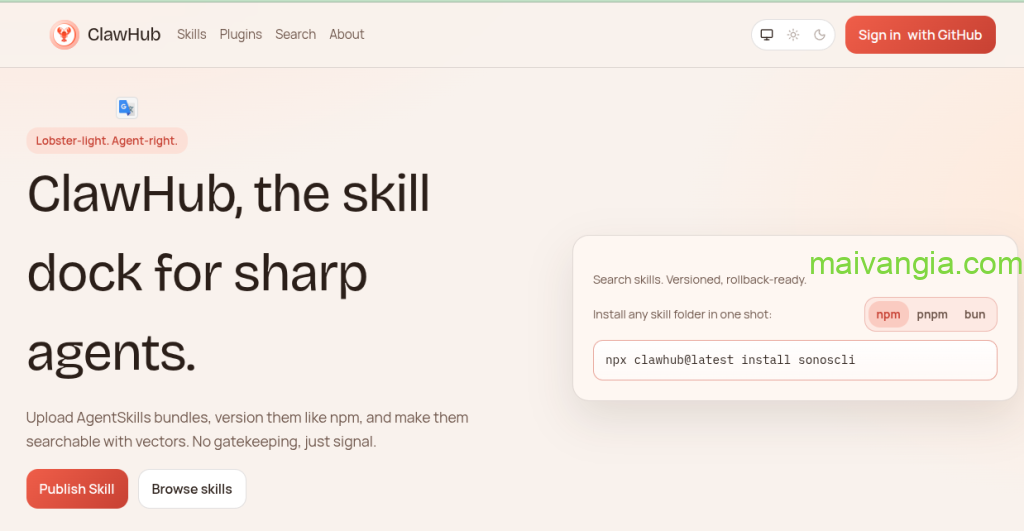Click the Browse skills button
1024x531 pixels.
pyautogui.click(x=192, y=489)
